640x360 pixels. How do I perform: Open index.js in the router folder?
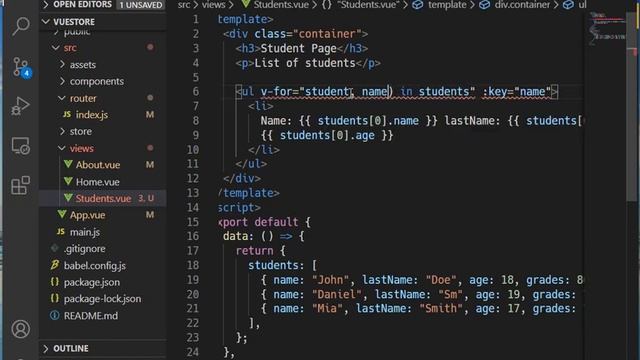point(92,115)
